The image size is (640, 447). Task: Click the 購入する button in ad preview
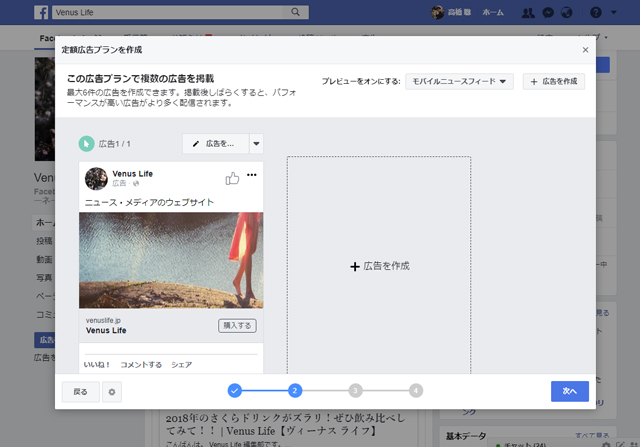(237, 325)
